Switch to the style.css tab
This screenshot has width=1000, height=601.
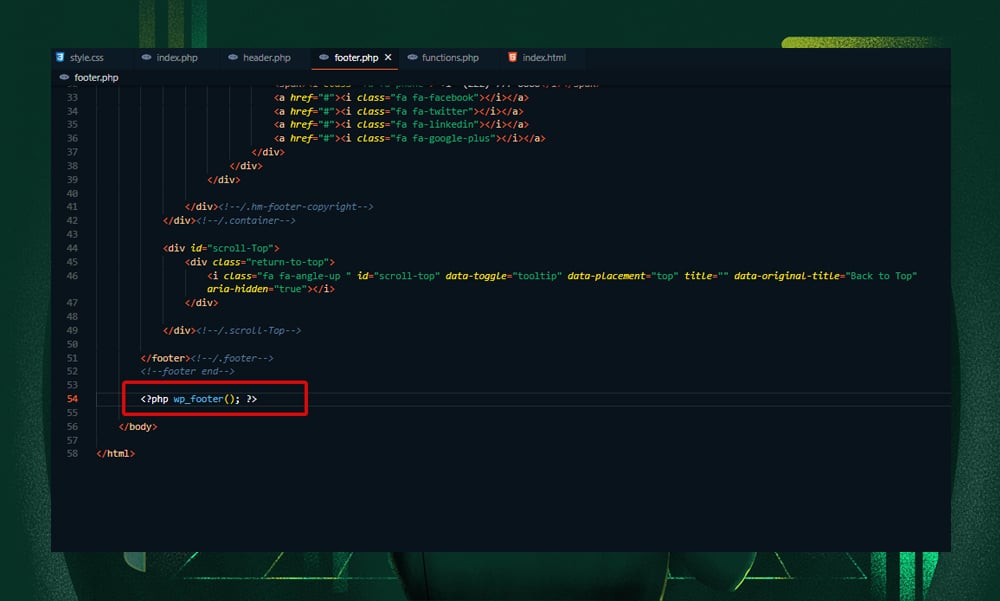point(85,57)
